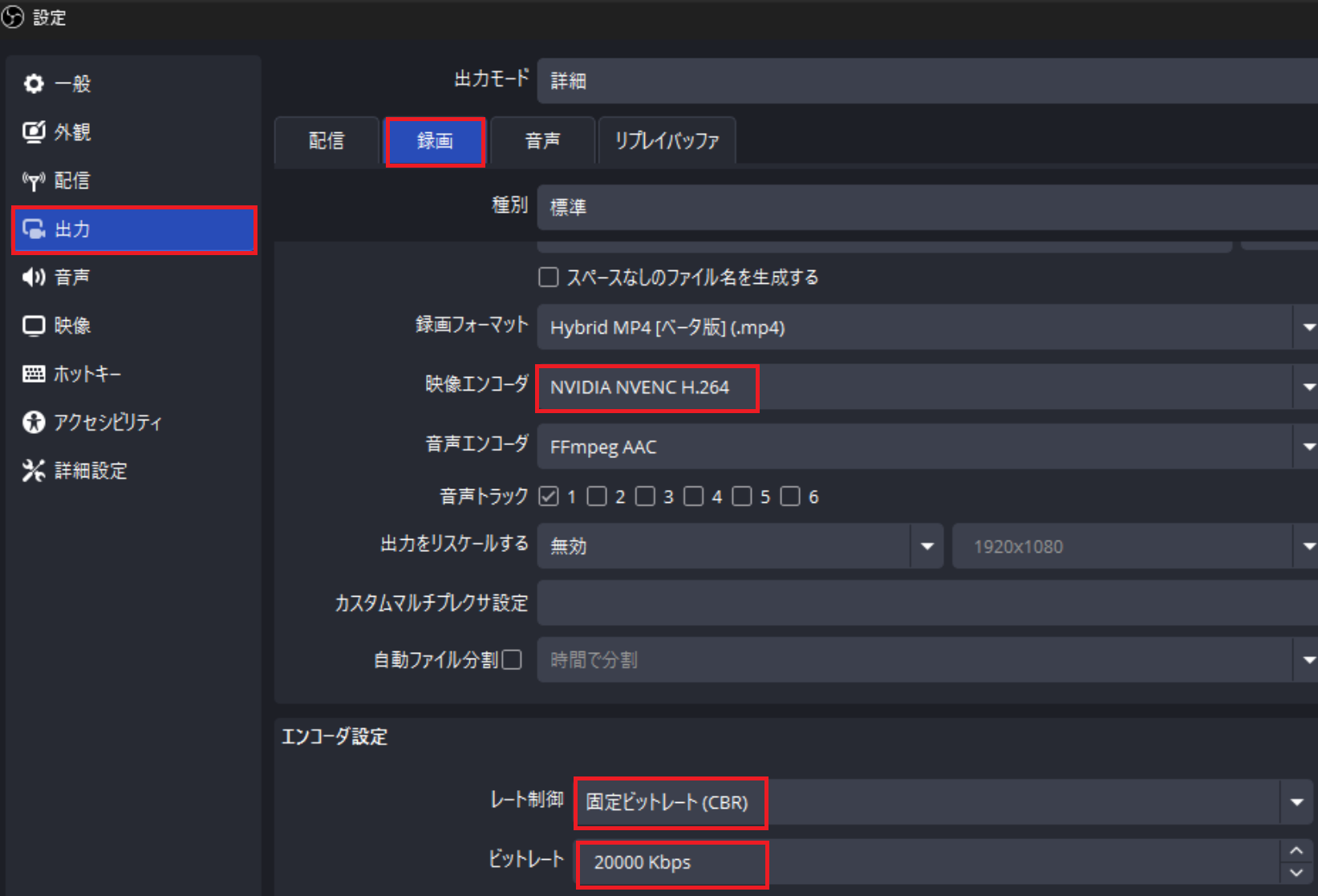Select the Video (映像) monitor icon
The height and width of the screenshot is (896, 1318).
coord(34,326)
